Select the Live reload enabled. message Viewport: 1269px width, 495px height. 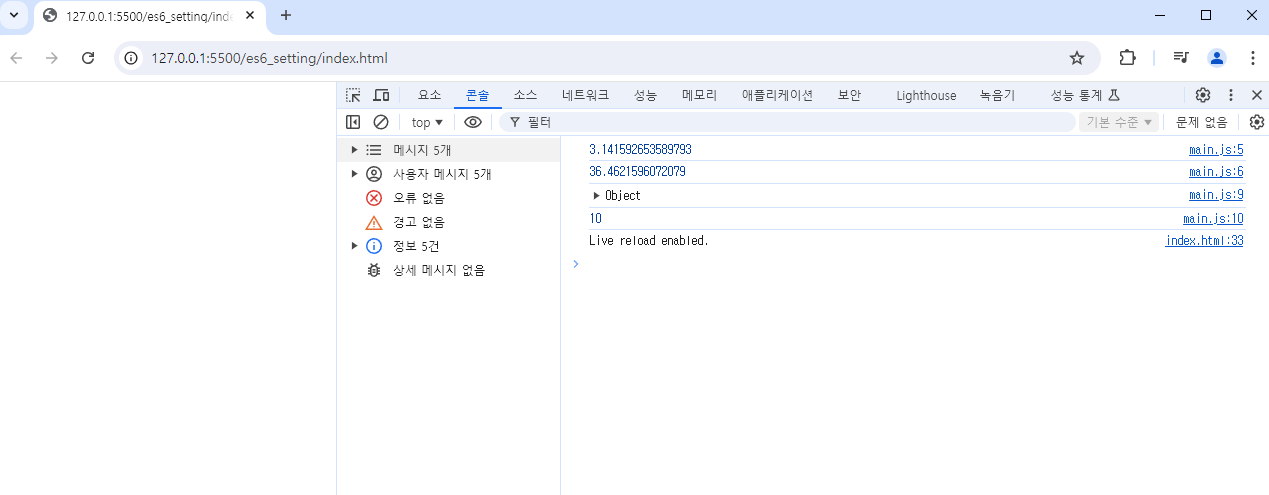coord(649,241)
